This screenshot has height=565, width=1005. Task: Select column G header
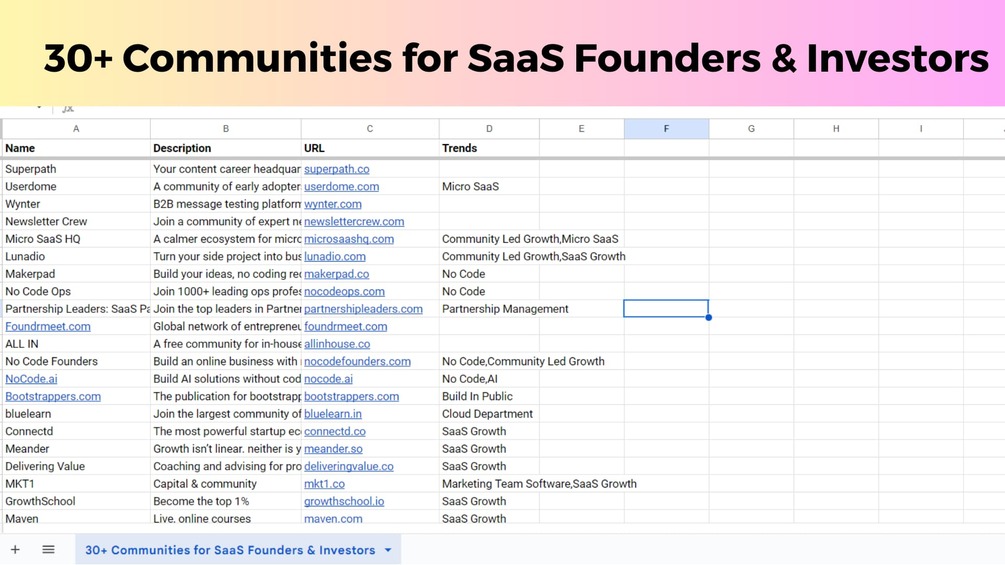(751, 129)
